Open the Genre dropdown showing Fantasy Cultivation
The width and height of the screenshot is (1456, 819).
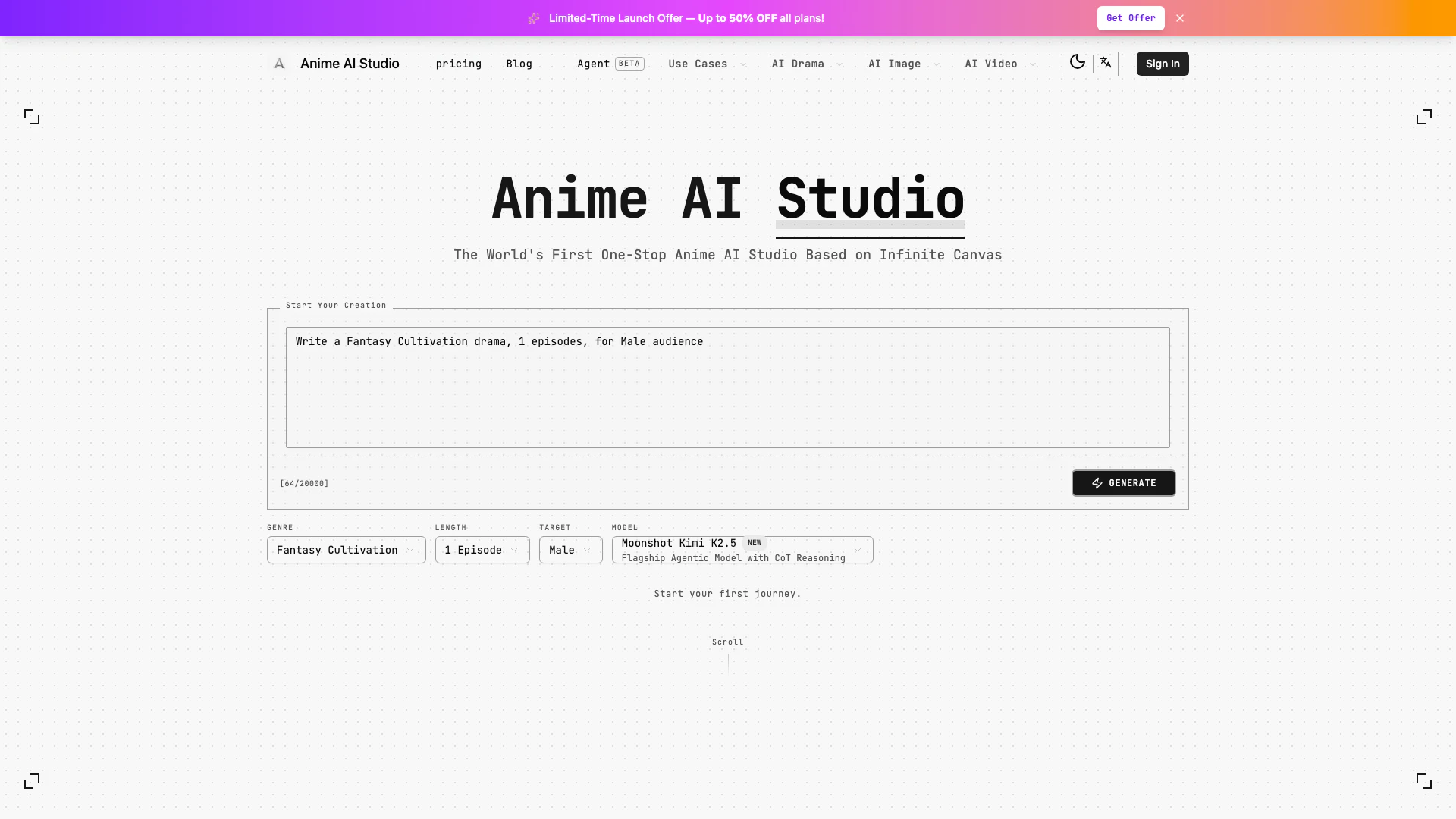(346, 550)
